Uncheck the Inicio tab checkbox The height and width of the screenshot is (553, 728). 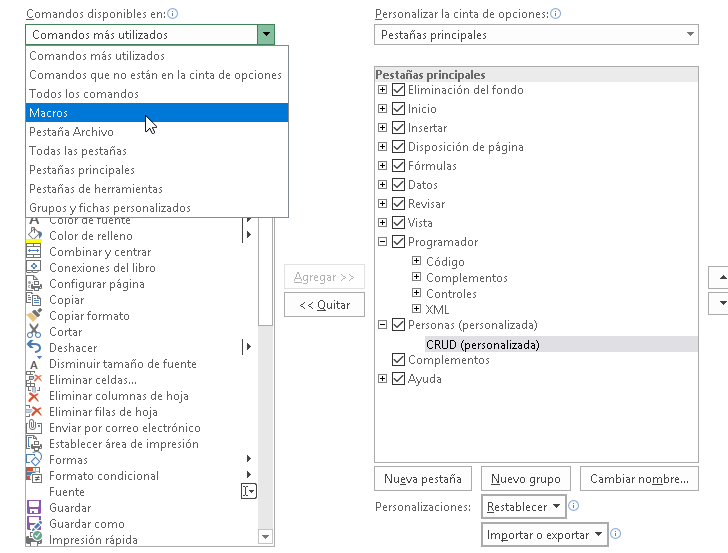399,108
